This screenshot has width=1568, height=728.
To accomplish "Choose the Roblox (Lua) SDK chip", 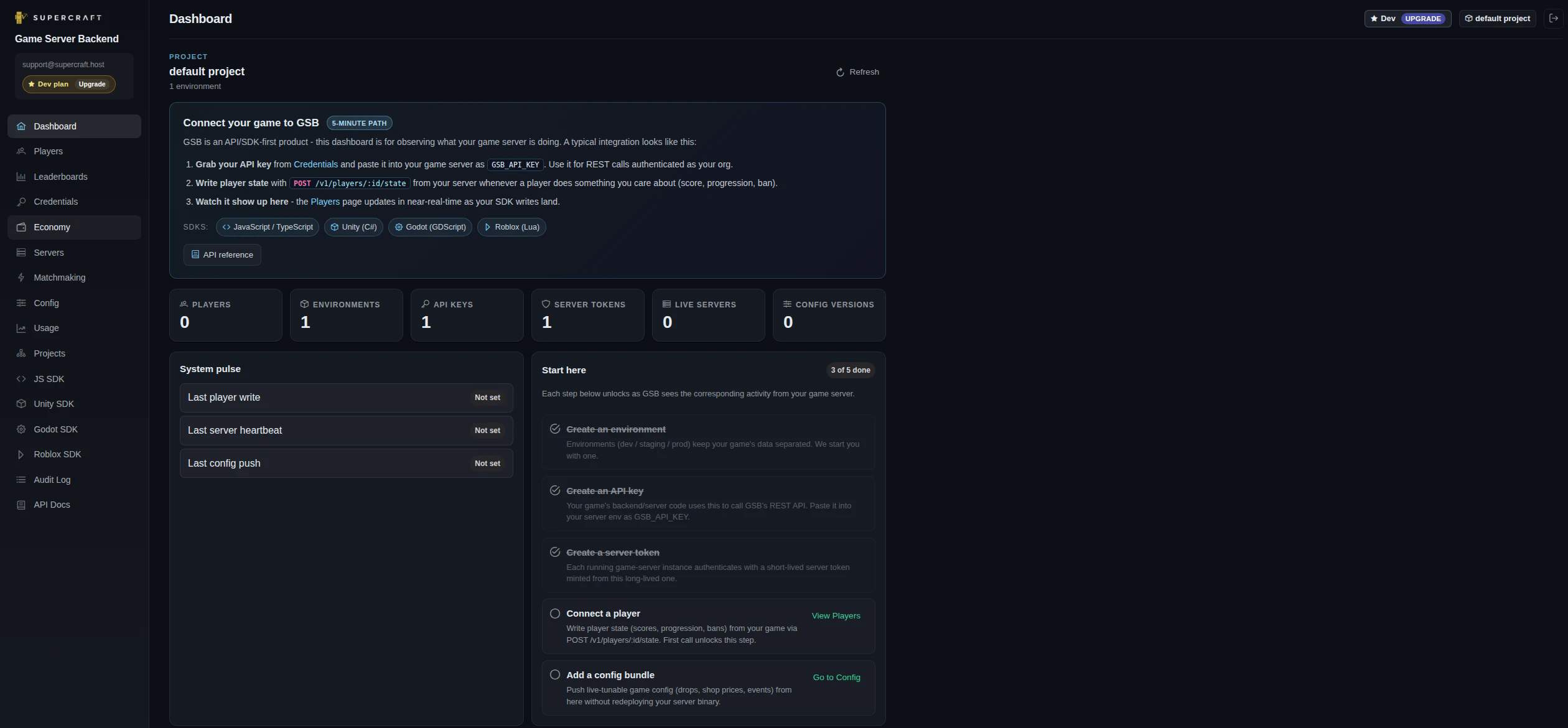I will pyautogui.click(x=511, y=227).
